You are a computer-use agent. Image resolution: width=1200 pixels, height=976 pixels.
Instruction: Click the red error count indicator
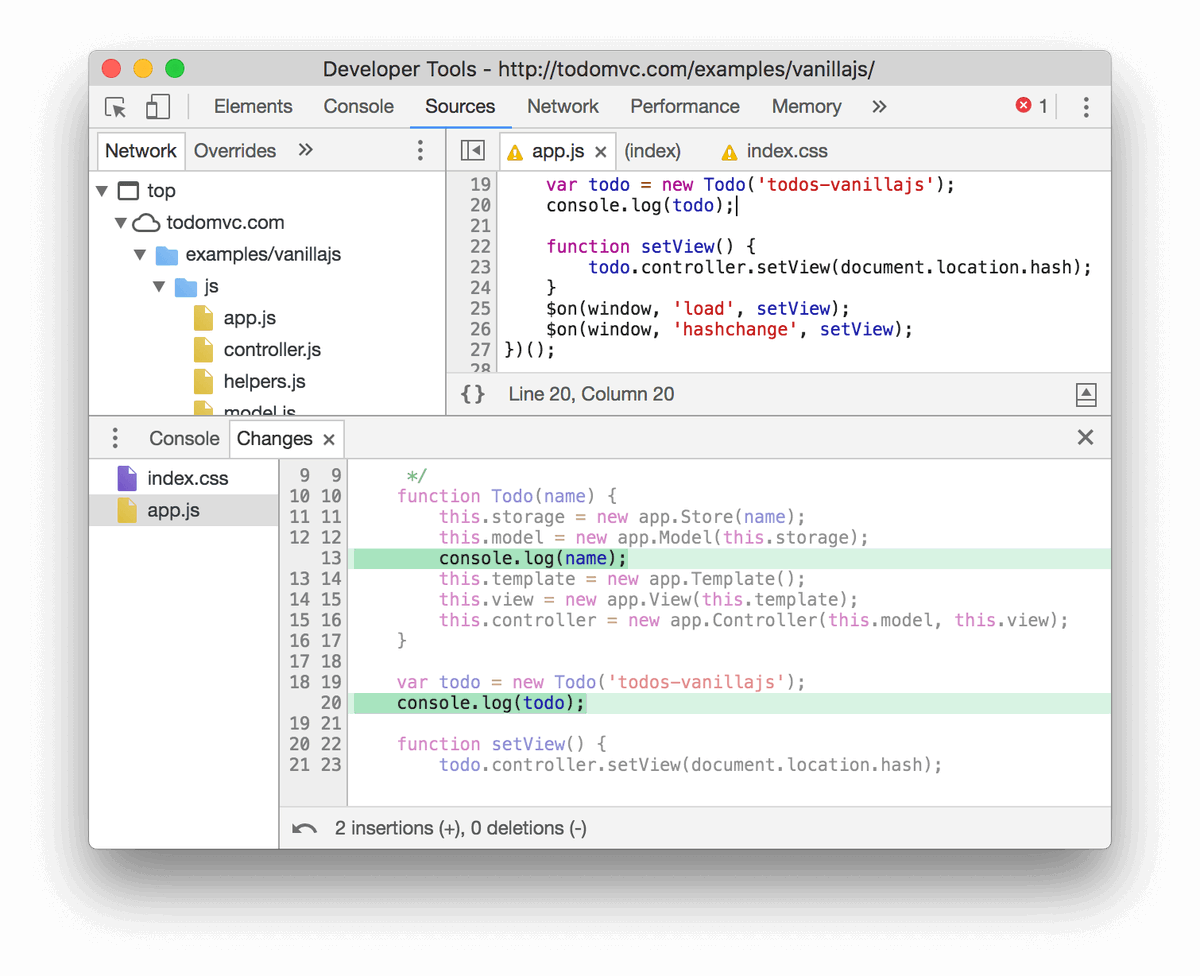point(1032,106)
